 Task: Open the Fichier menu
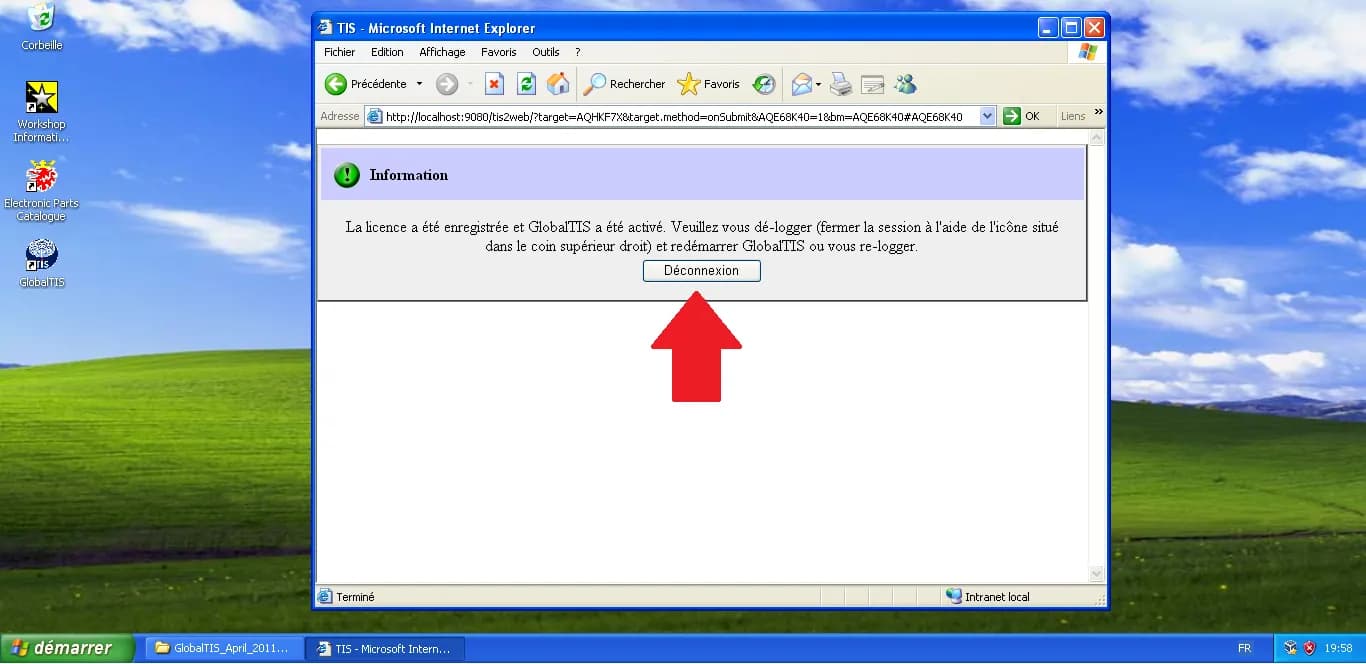339,52
